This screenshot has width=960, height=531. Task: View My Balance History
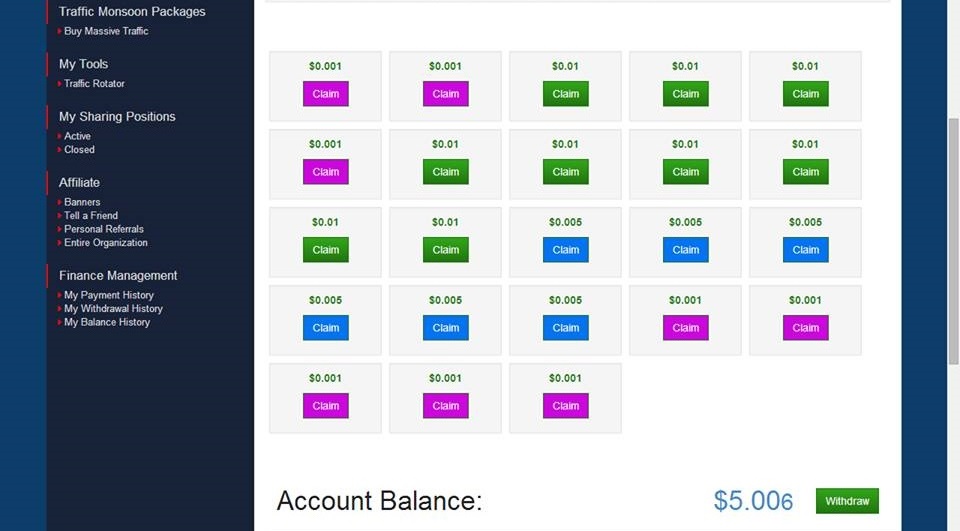coord(107,322)
